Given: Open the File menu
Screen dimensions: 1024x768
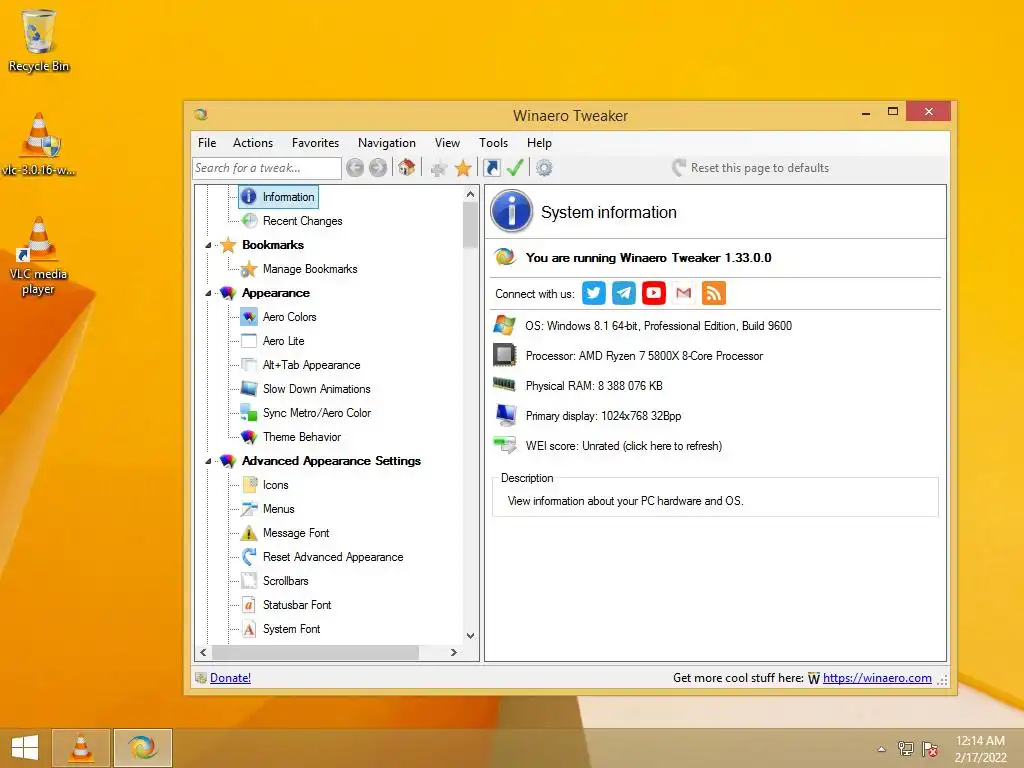Looking at the screenshot, I should pyautogui.click(x=207, y=143).
